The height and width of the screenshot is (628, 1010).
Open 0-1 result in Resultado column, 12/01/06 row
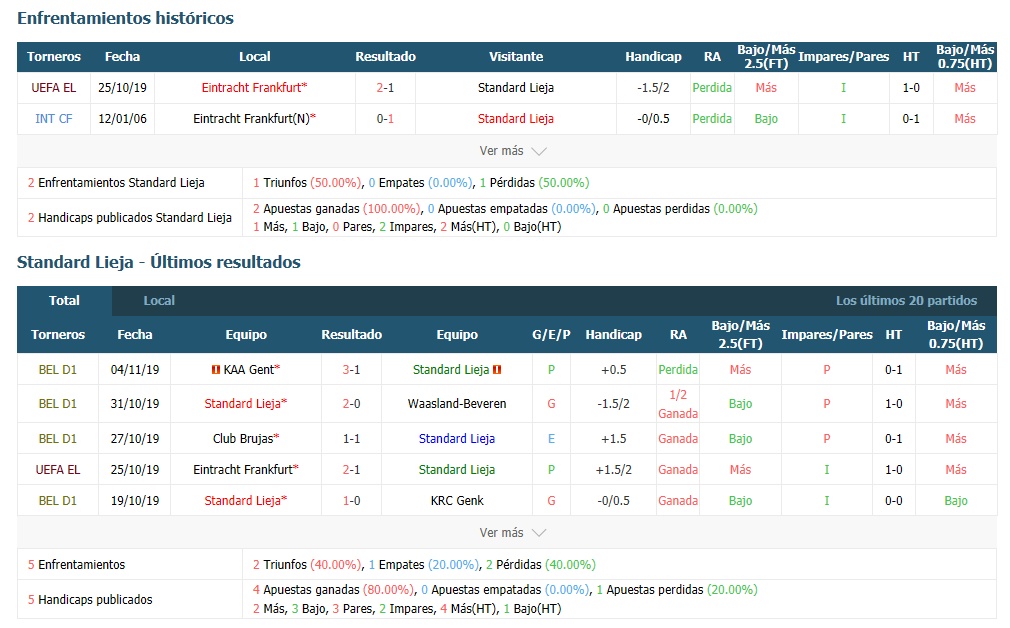tap(385, 119)
